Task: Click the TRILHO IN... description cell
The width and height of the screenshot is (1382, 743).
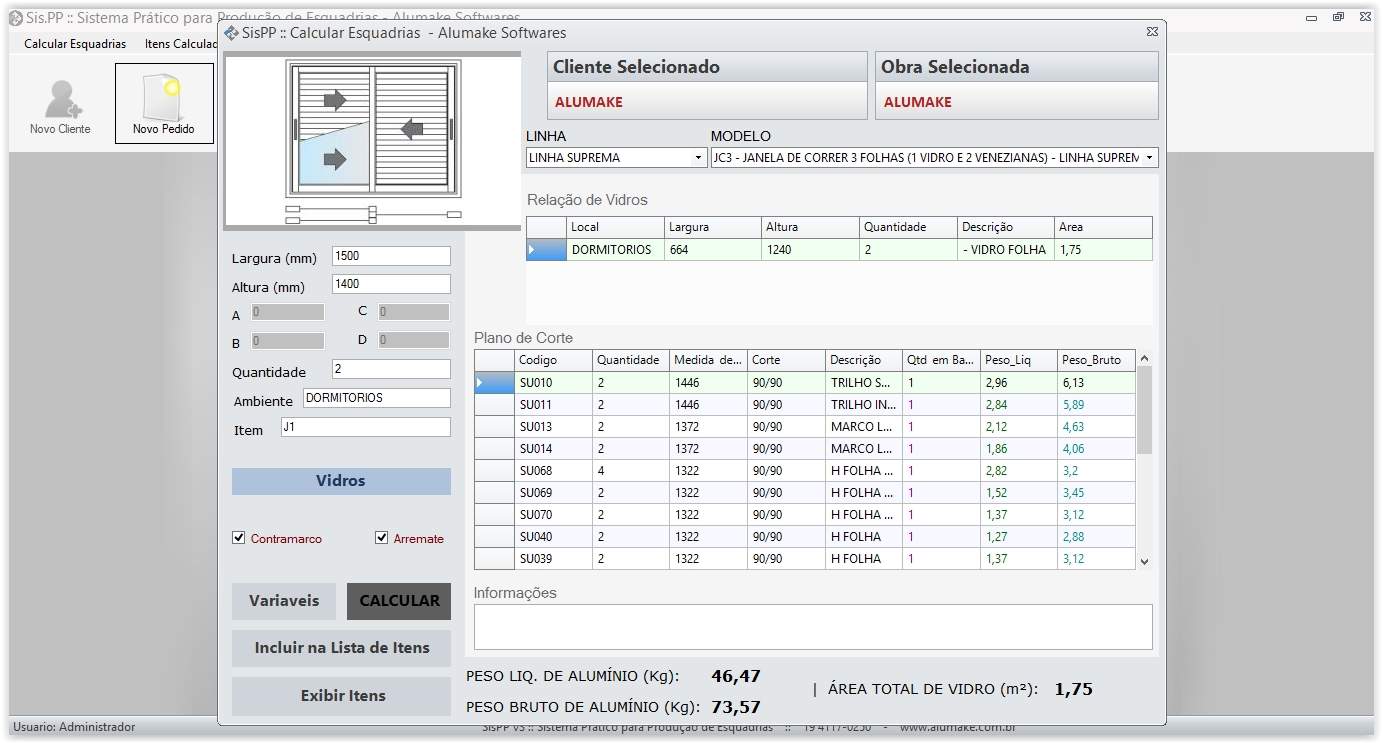Action: 864,405
